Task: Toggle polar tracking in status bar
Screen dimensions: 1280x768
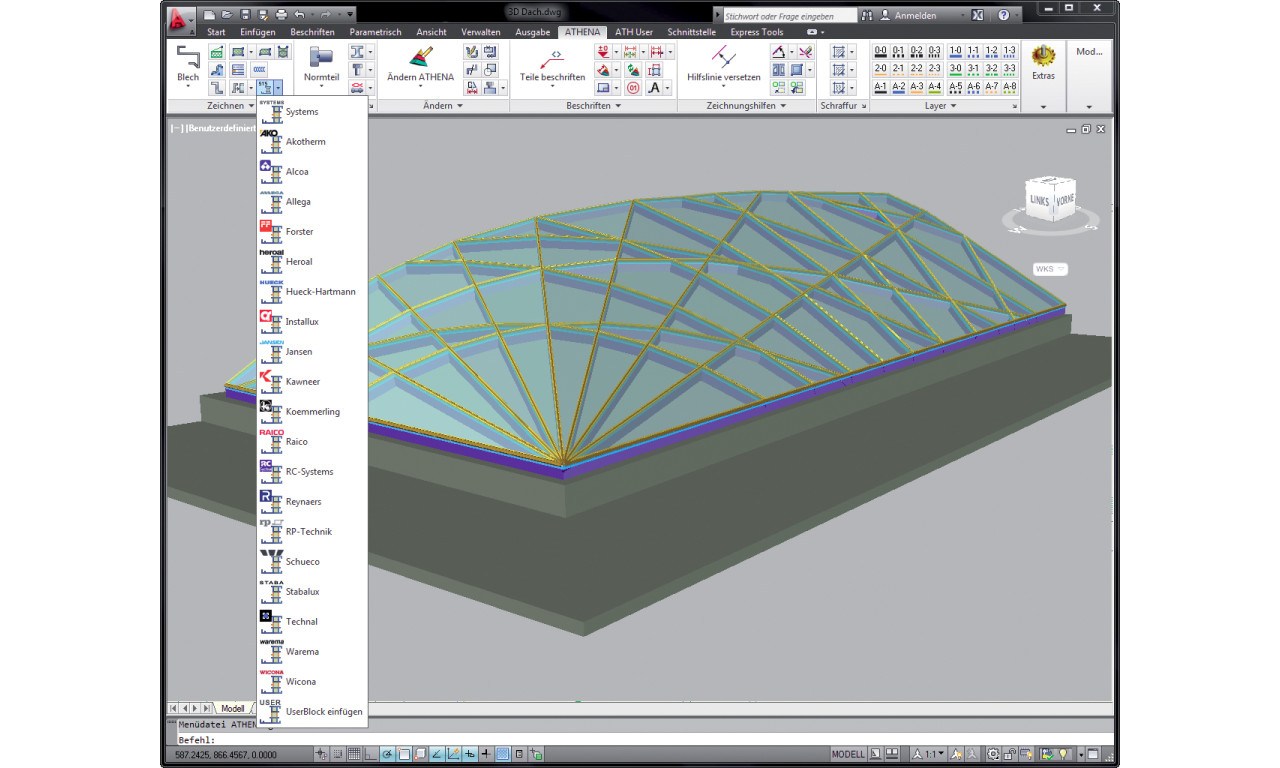Action: point(387,754)
